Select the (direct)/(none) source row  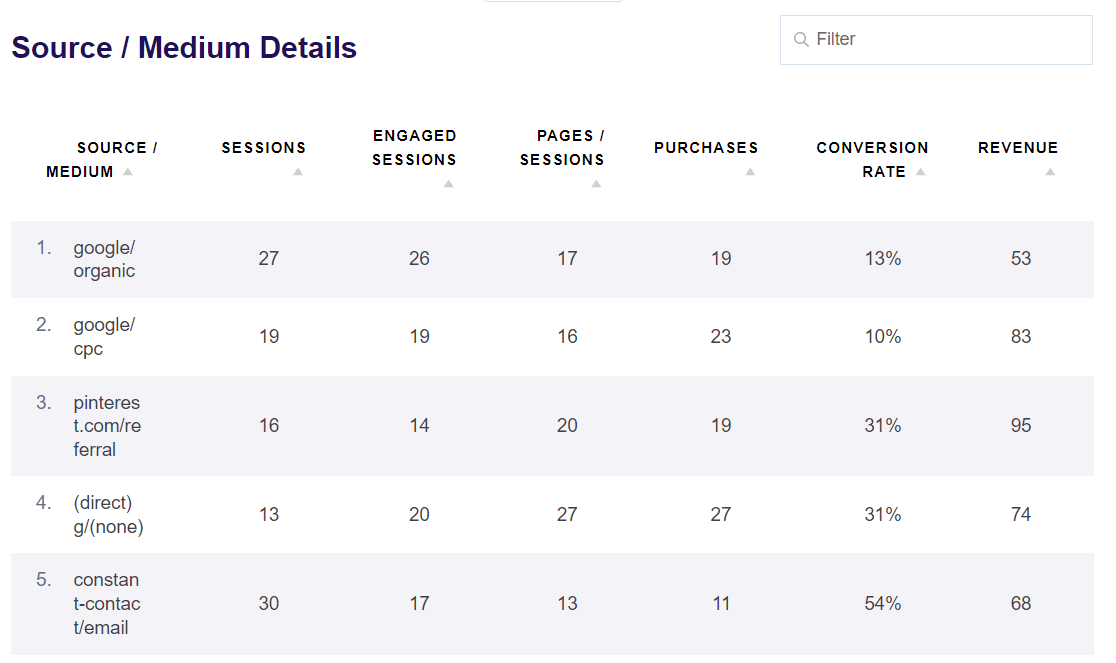[x=108, y=515]
